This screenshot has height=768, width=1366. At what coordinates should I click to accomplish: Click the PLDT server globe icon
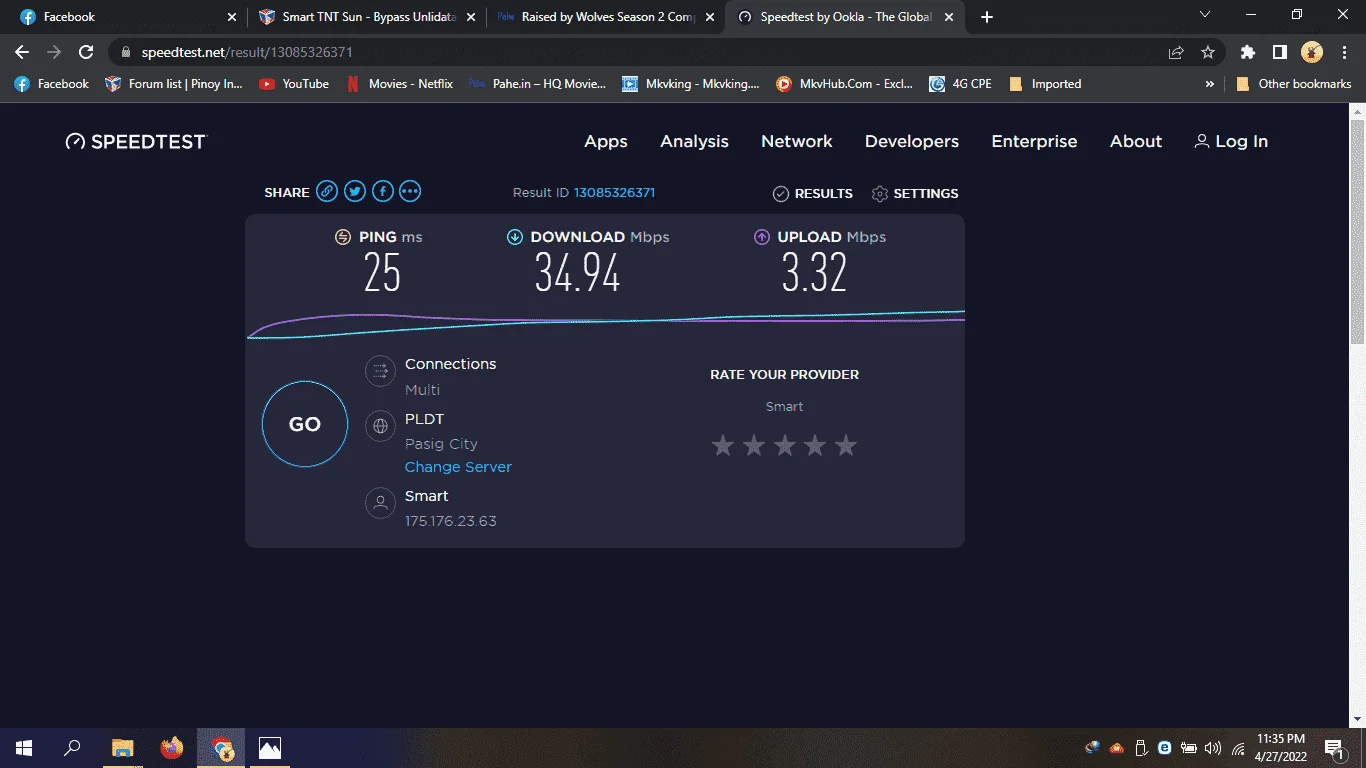pyautogui.click(x=380, y=427)
